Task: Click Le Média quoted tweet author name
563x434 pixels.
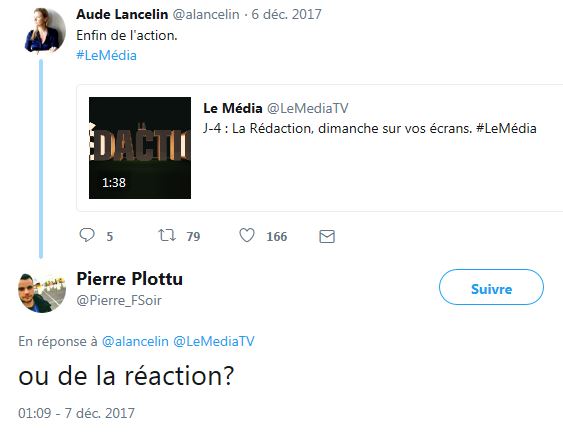Action: click(233, 108)
